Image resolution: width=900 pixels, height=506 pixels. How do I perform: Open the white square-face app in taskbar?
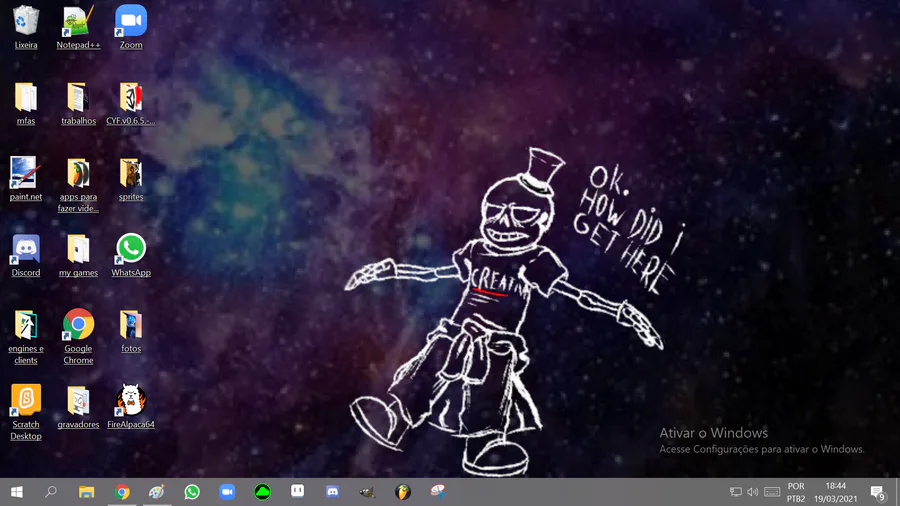click(297, 492)
